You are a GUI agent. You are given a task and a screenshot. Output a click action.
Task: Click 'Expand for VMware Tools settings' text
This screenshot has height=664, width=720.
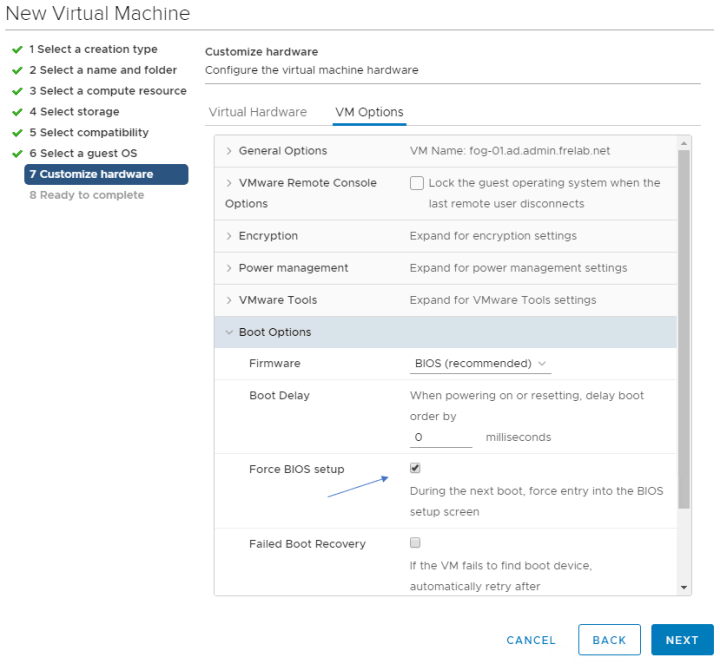click(503, 300)
